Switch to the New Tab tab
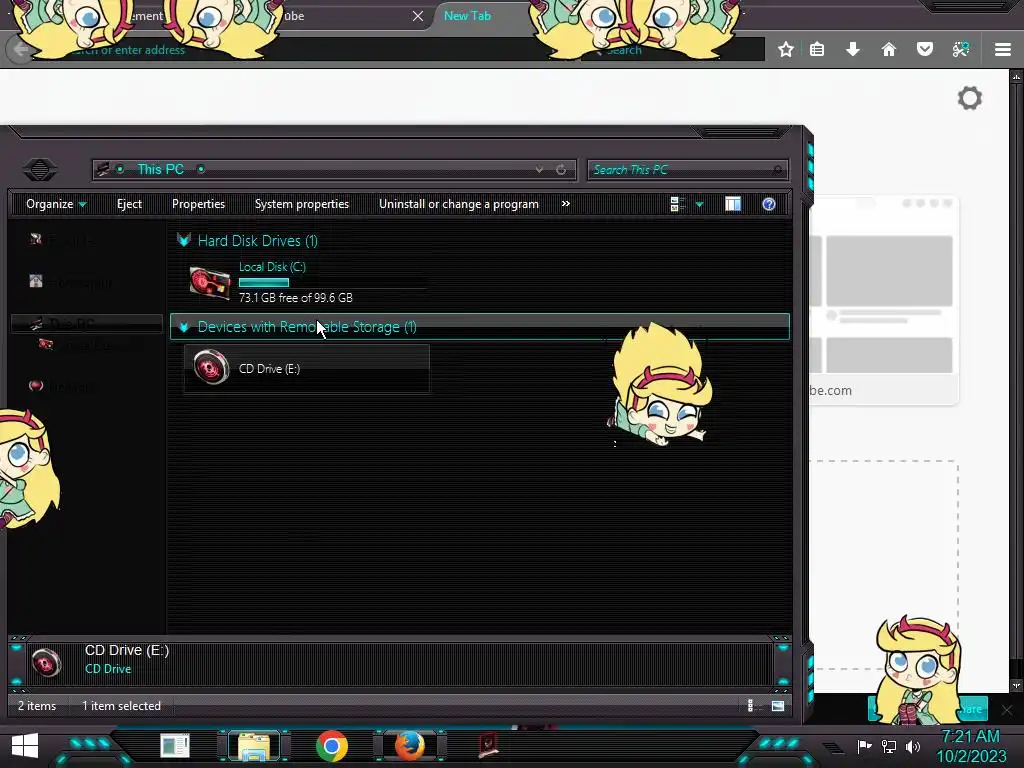 point(468,16)
